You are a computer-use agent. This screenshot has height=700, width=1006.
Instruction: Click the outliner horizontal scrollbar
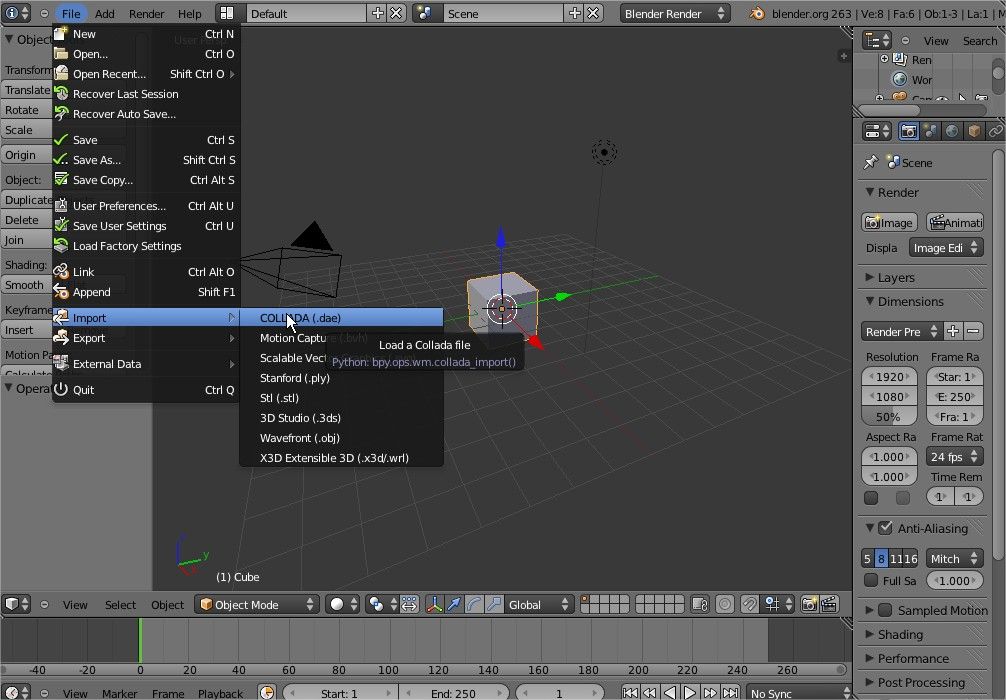point(889,110)
